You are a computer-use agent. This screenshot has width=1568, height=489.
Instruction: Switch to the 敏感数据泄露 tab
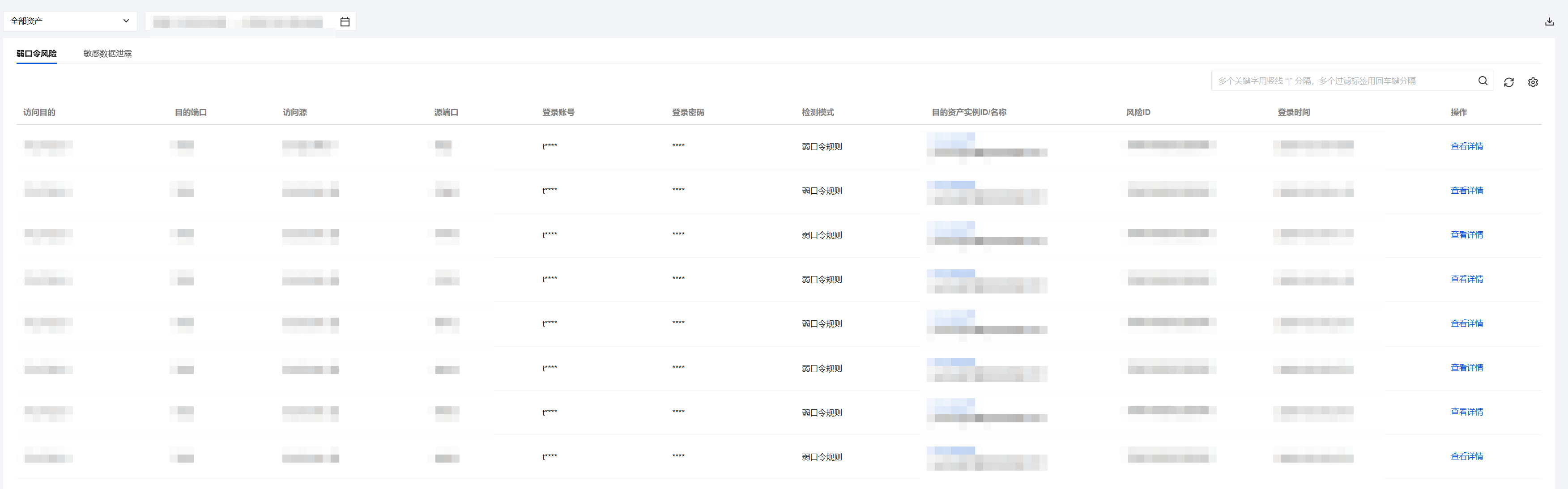(107, 54)
